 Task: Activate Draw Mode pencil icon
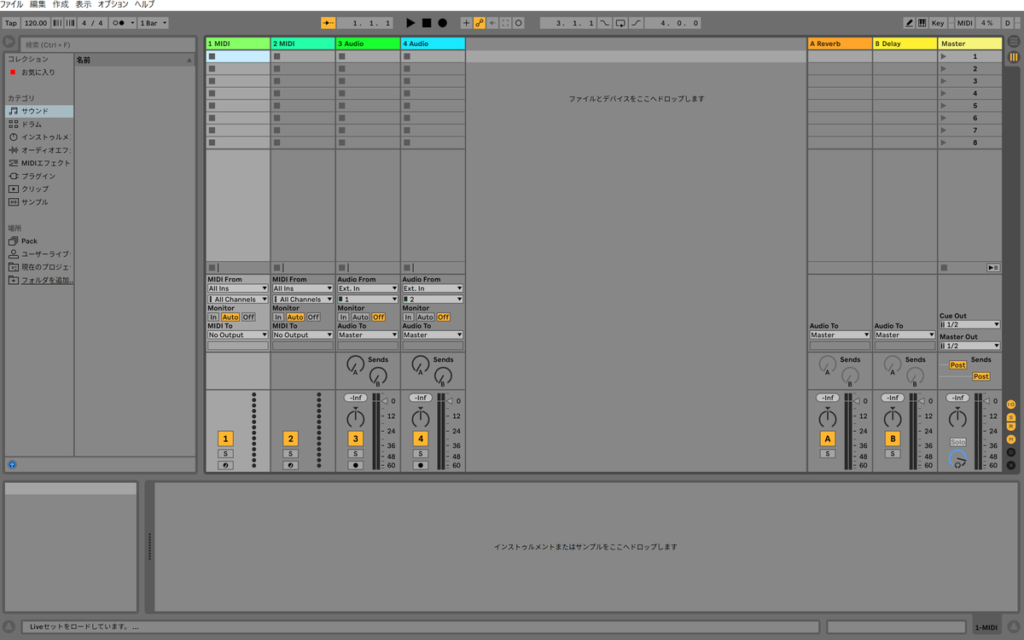908,23
